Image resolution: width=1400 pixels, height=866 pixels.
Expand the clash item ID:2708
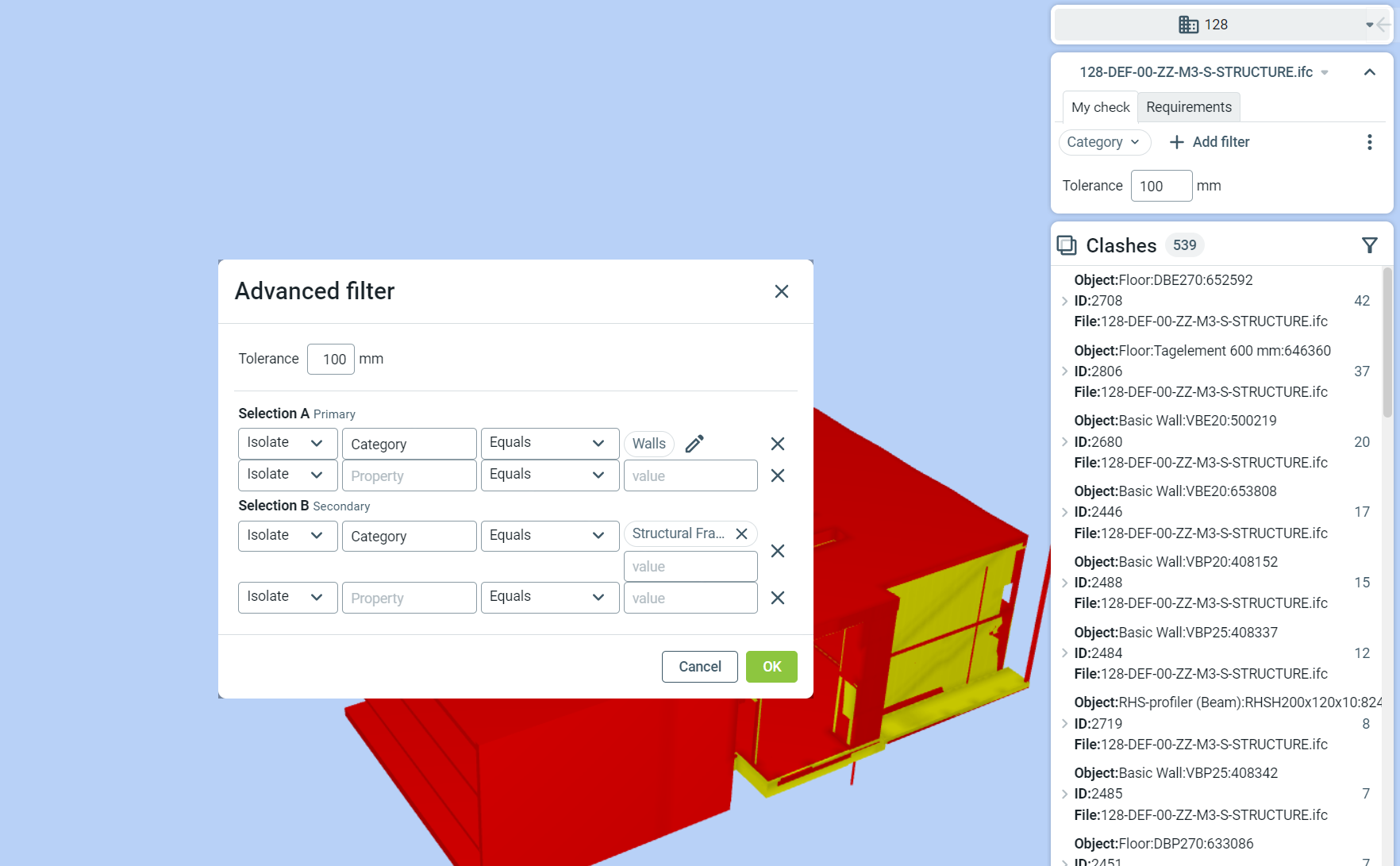pos(1064,301)
